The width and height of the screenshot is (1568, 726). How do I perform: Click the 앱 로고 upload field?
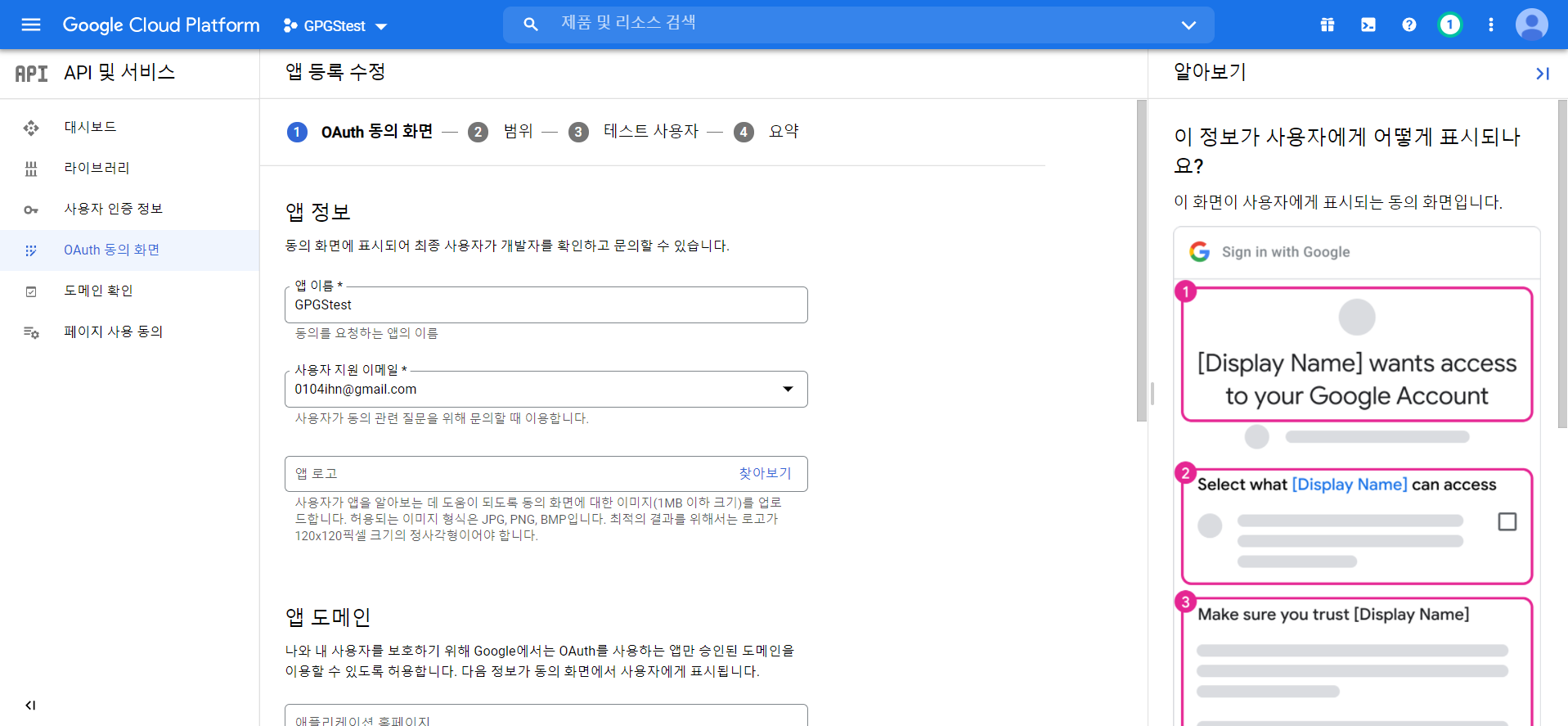(546, 474)
